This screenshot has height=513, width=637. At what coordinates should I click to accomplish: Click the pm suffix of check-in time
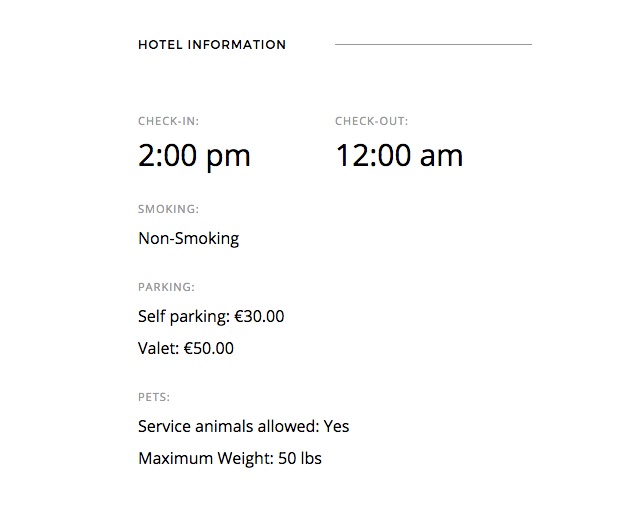coord(227,156)
